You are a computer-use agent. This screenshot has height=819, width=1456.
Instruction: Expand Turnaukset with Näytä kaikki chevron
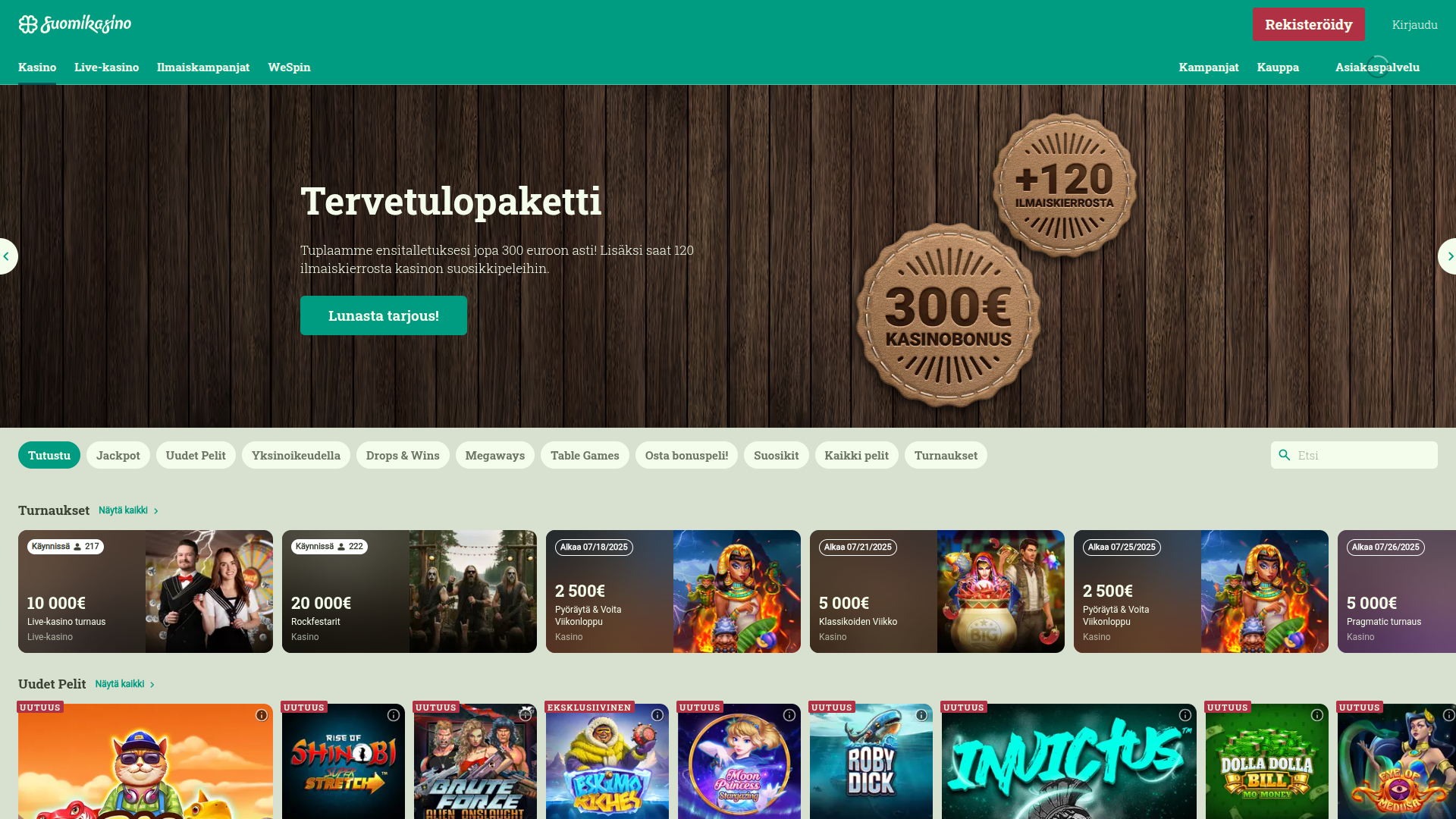(156, 511)
